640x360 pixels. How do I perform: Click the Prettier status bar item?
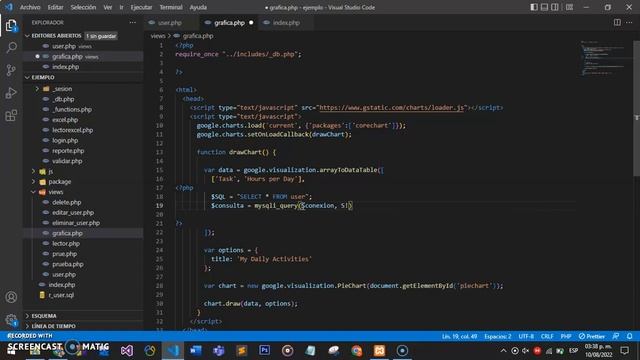click(x=591, y=336)
